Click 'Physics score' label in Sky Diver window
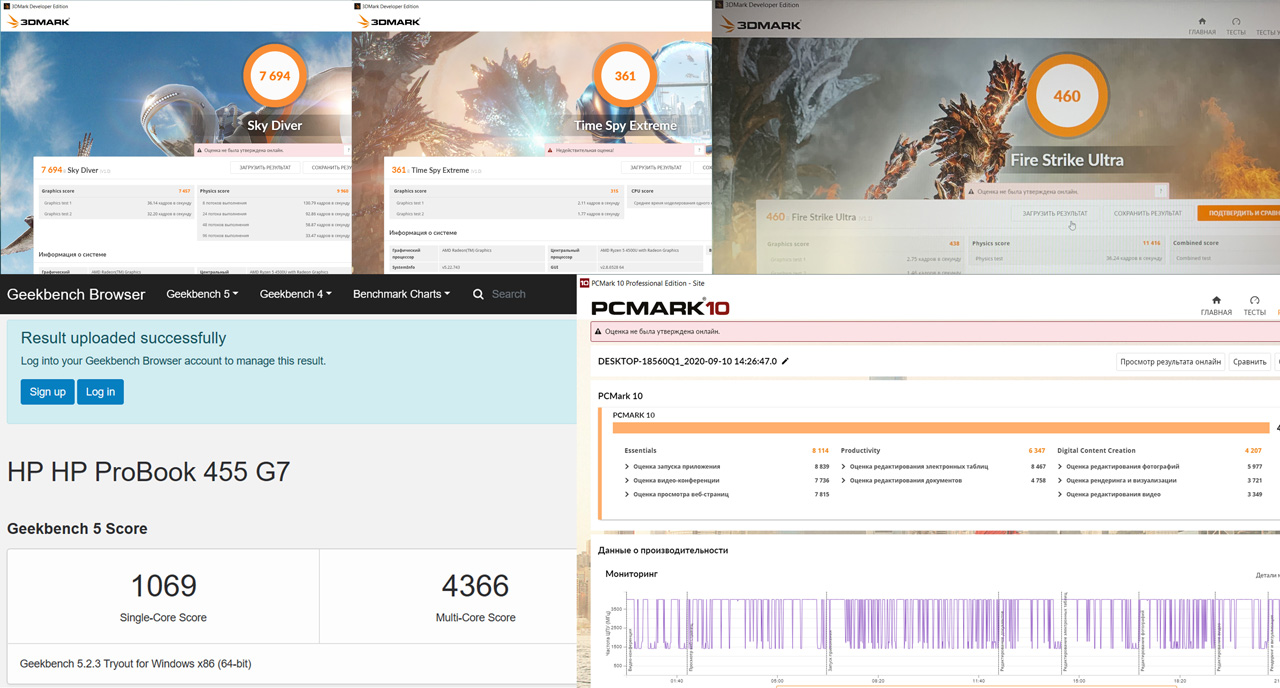This screenshot has height=688, width=1280. 215,190
